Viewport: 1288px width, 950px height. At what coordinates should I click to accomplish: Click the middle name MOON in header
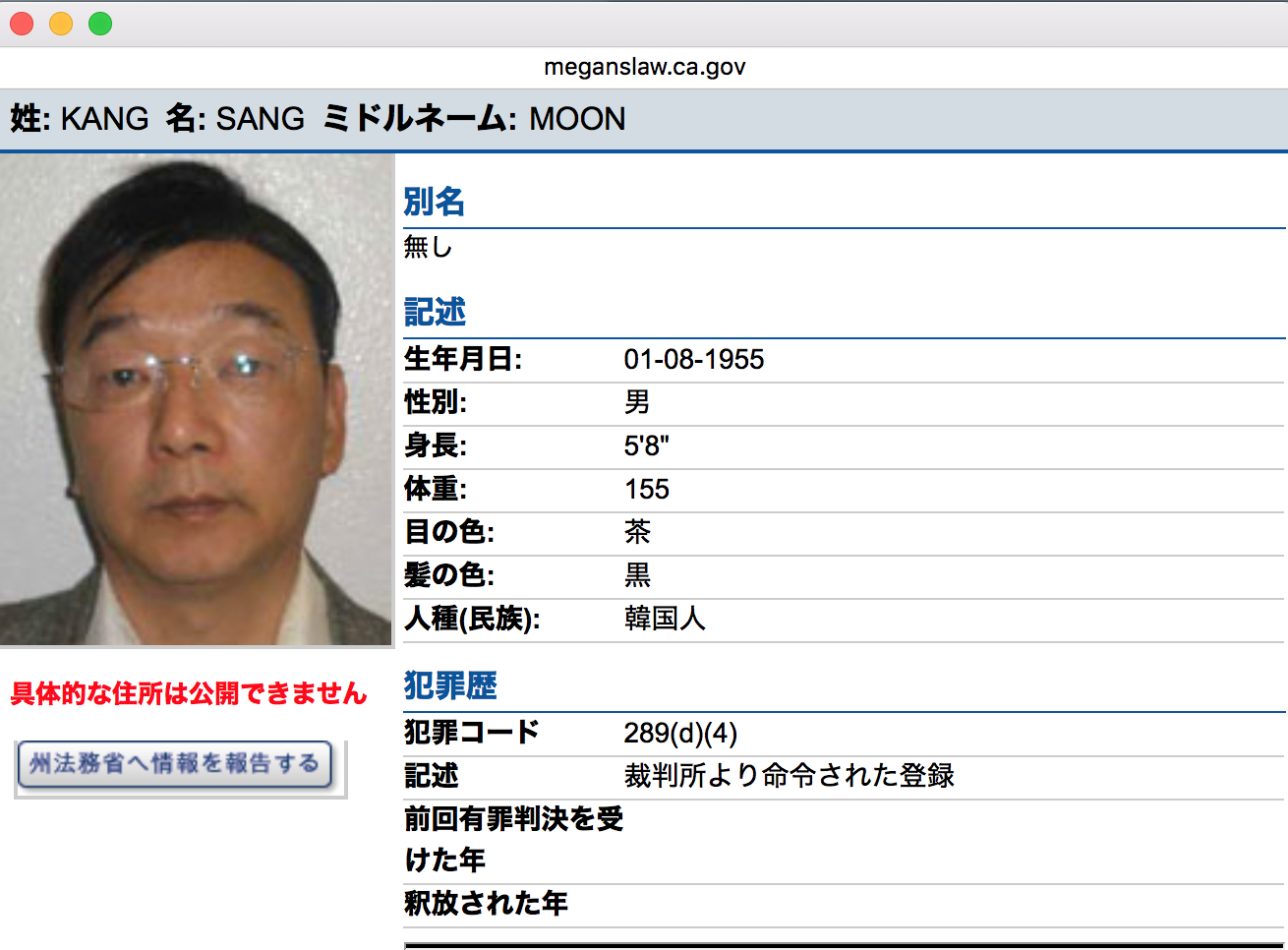(577, 119)
